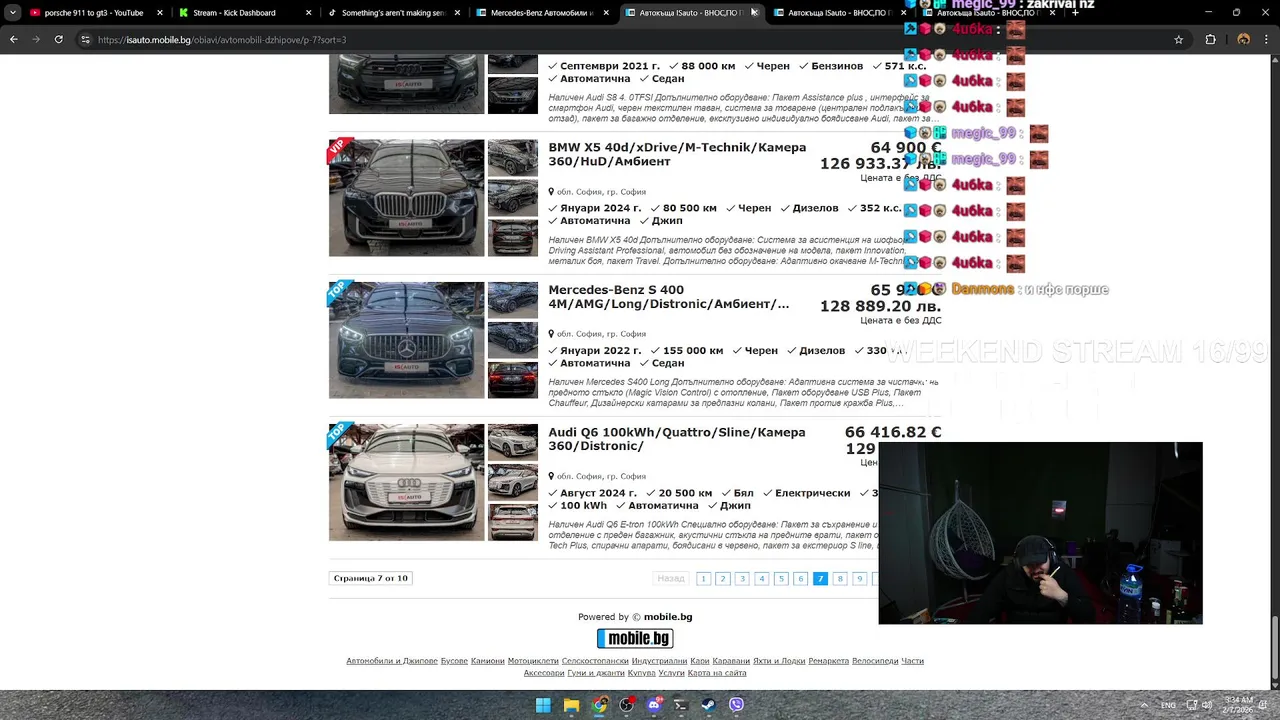Click volume icon in system tray
This screenshot has height=720, width=1280.
point(1207,705)
